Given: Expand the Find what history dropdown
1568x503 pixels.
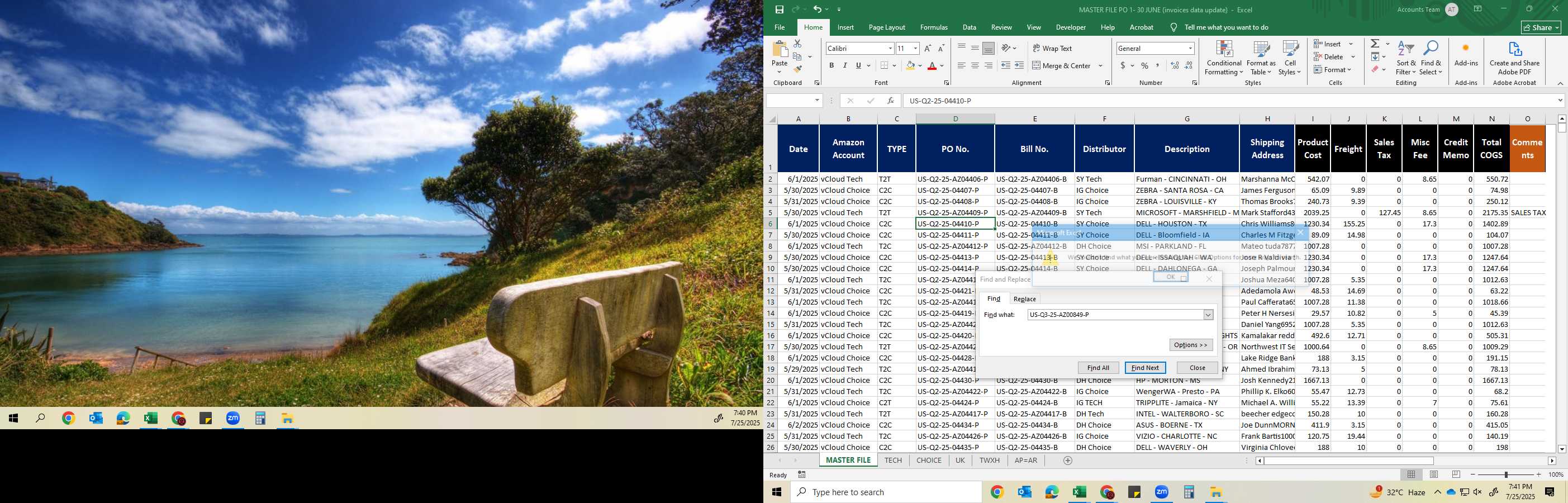Looking at the screenshot, I should pyautogui.click(x=1208, y=315).
